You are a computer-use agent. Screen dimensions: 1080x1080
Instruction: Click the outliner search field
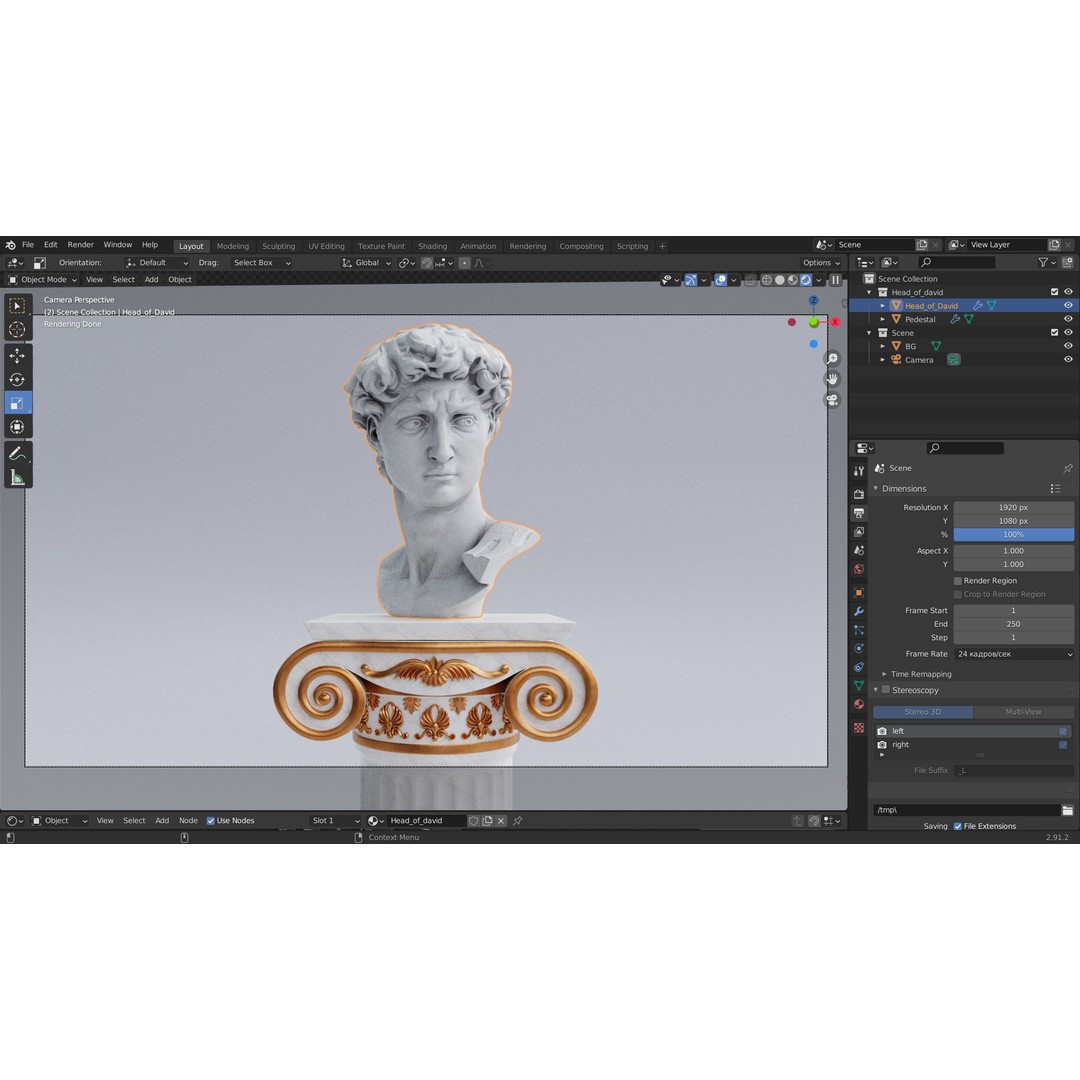[957, 262]
